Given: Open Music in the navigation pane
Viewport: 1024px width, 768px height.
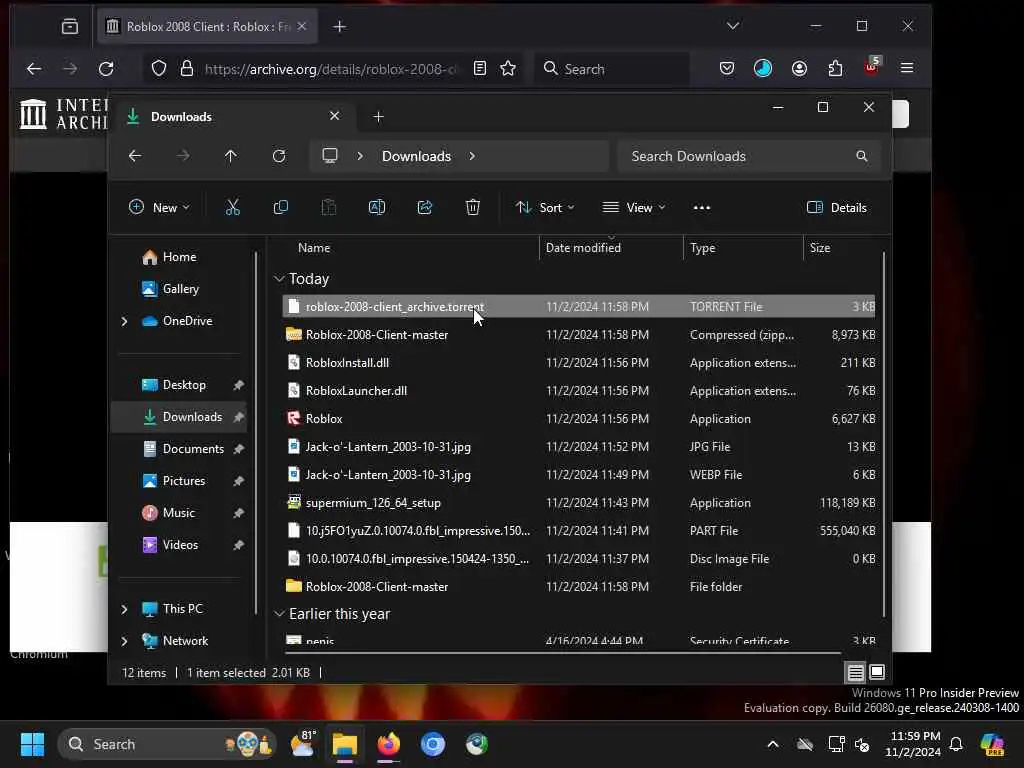Looking at the screenshot, I should (x=168, y=513).
